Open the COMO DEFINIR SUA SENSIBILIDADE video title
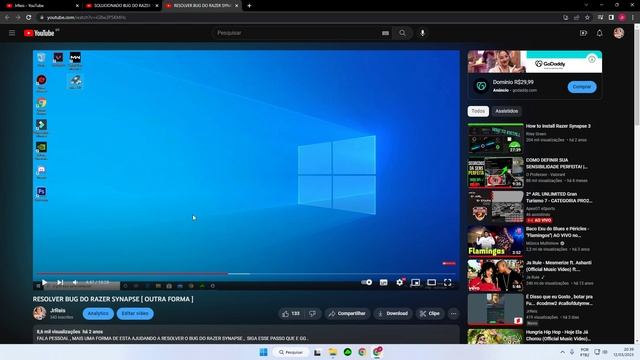Screen dimensions: 640x360 [x=557, y=163]
